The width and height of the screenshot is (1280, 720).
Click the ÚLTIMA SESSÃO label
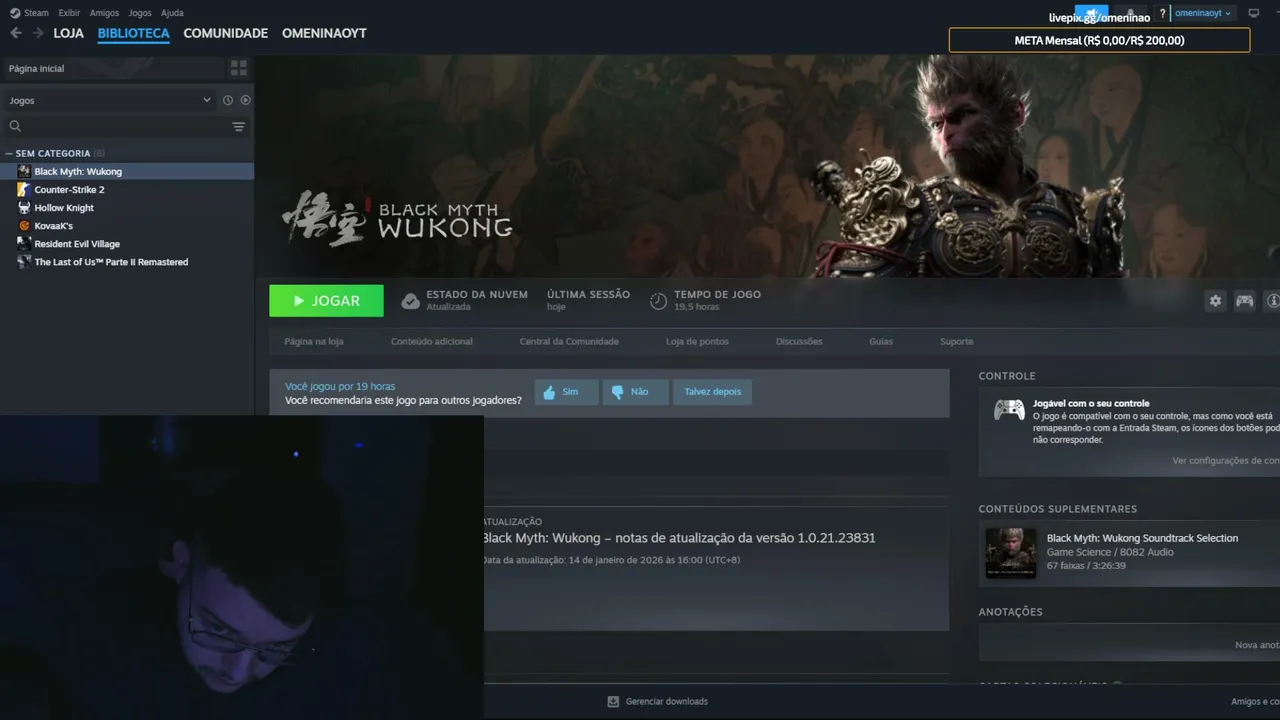click(x=588, y=294)
